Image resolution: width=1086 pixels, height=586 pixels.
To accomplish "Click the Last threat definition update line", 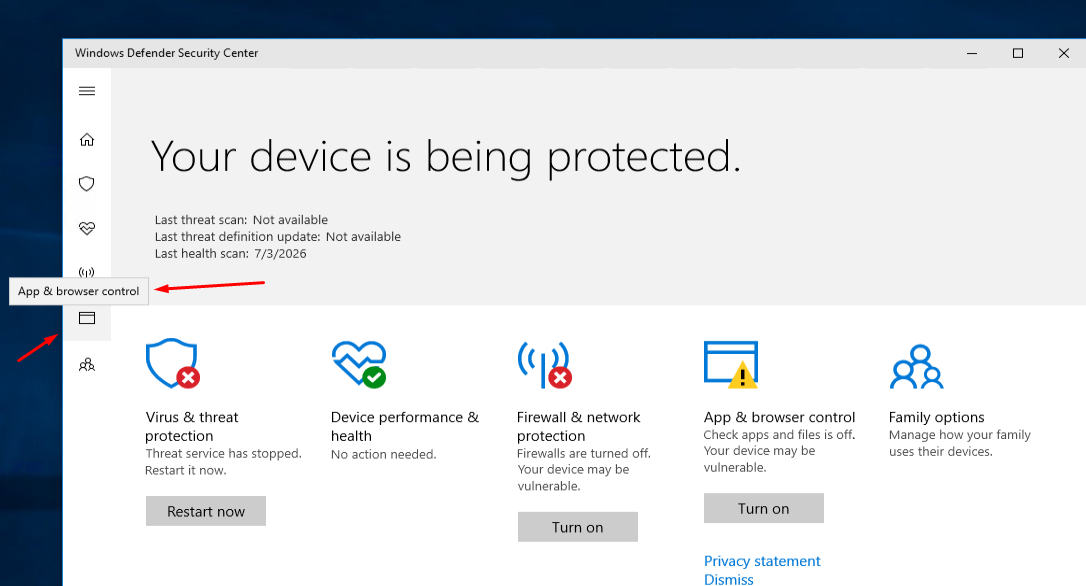I will click(x=278, y=236).
